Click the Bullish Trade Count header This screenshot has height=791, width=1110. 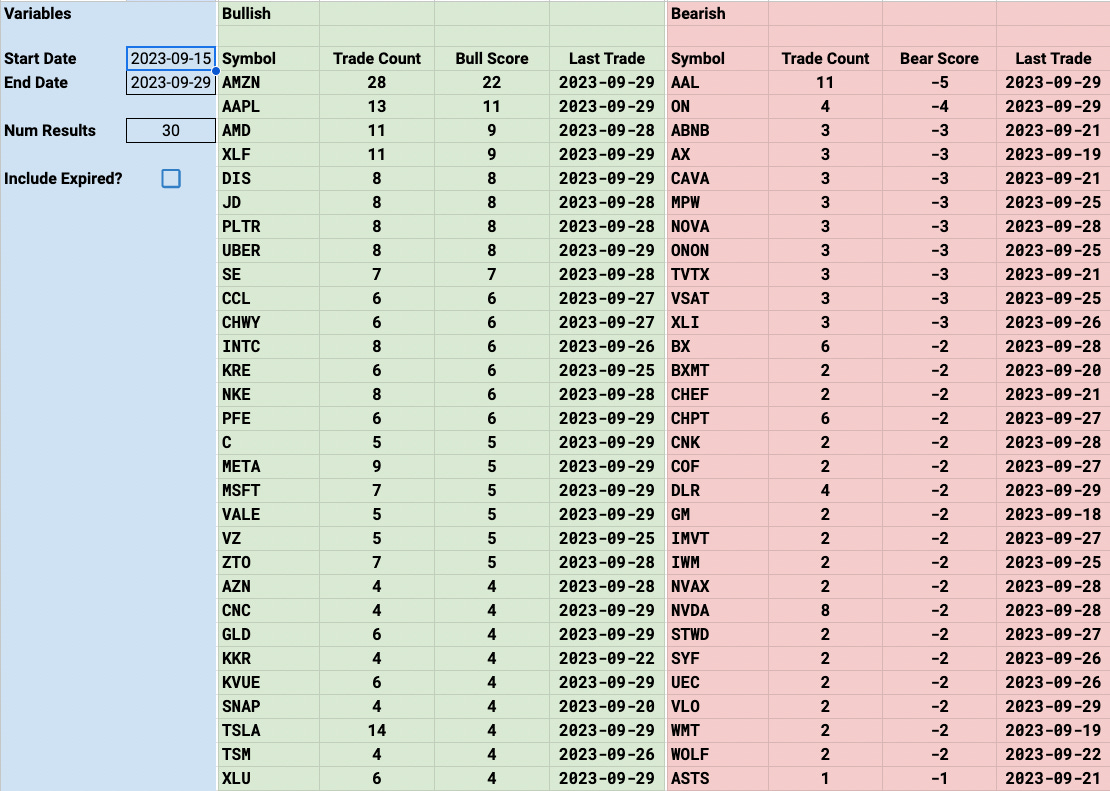coord(377,59)
